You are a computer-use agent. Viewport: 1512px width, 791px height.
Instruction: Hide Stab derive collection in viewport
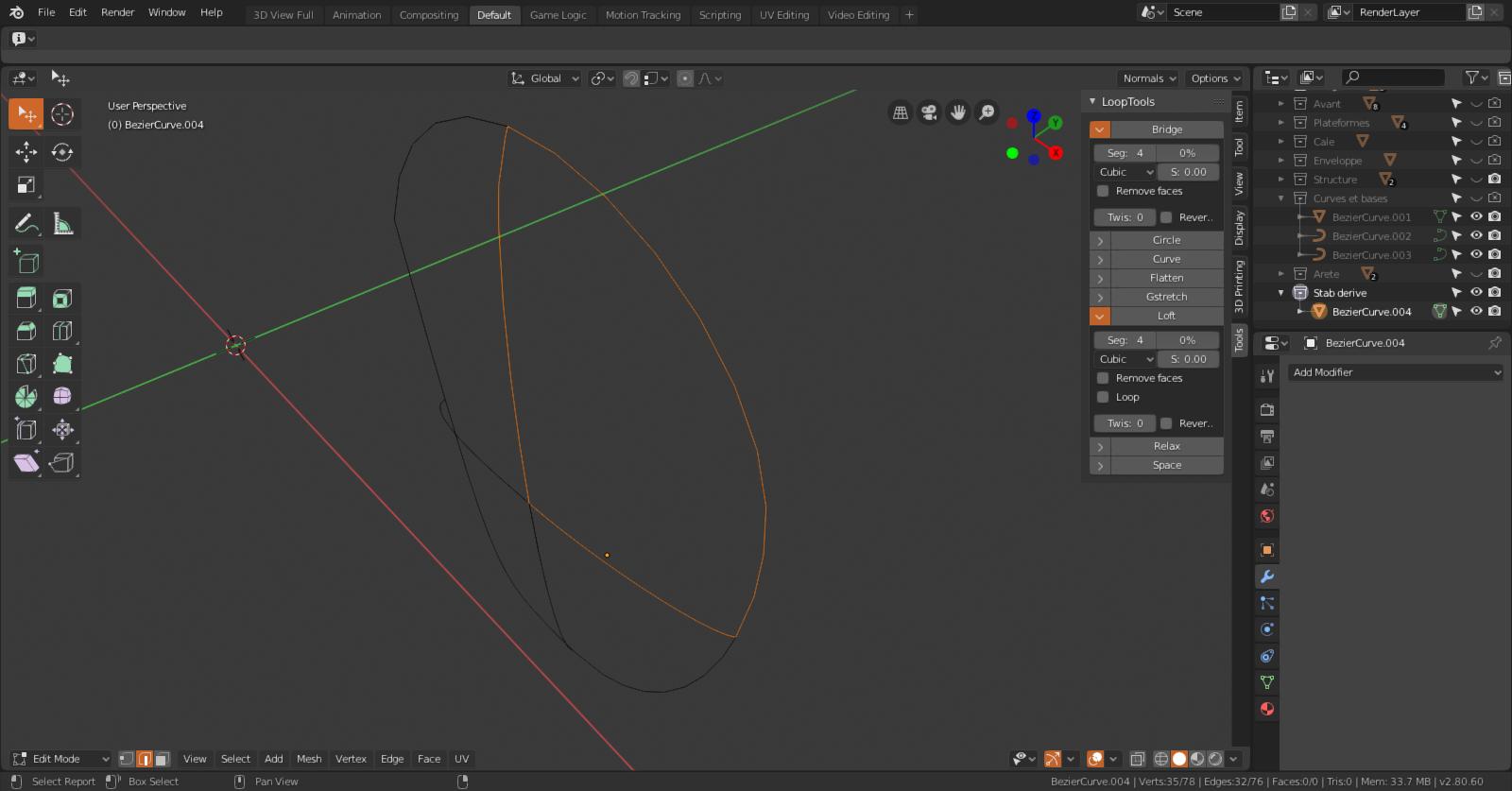pos(1476,292)
